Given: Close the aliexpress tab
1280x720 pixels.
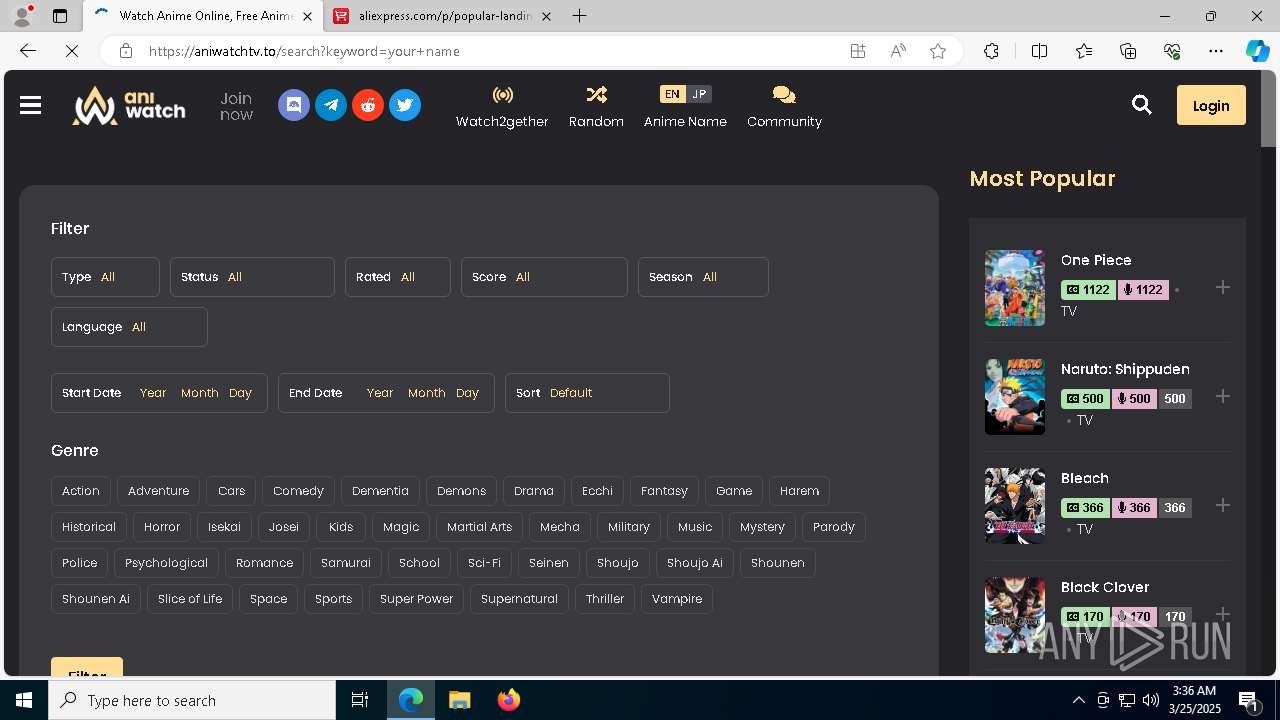Looking at the screenshot, I should (x=546, y=16).
